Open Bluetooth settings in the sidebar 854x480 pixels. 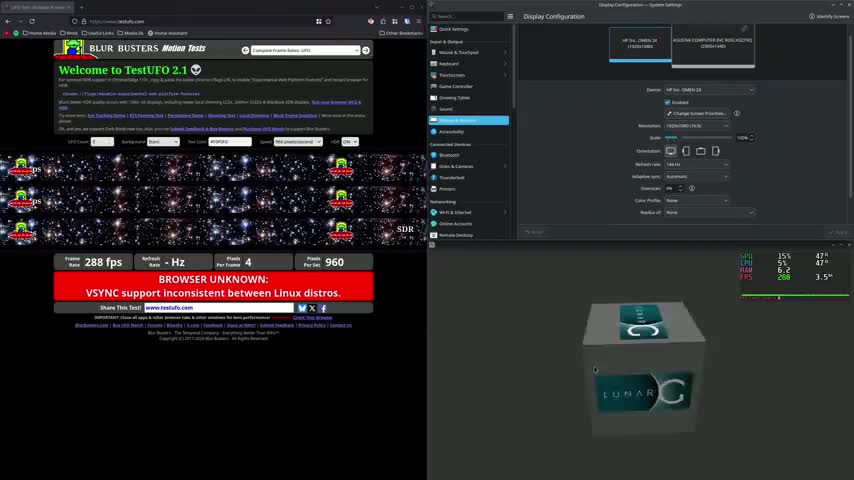(449, 155)
